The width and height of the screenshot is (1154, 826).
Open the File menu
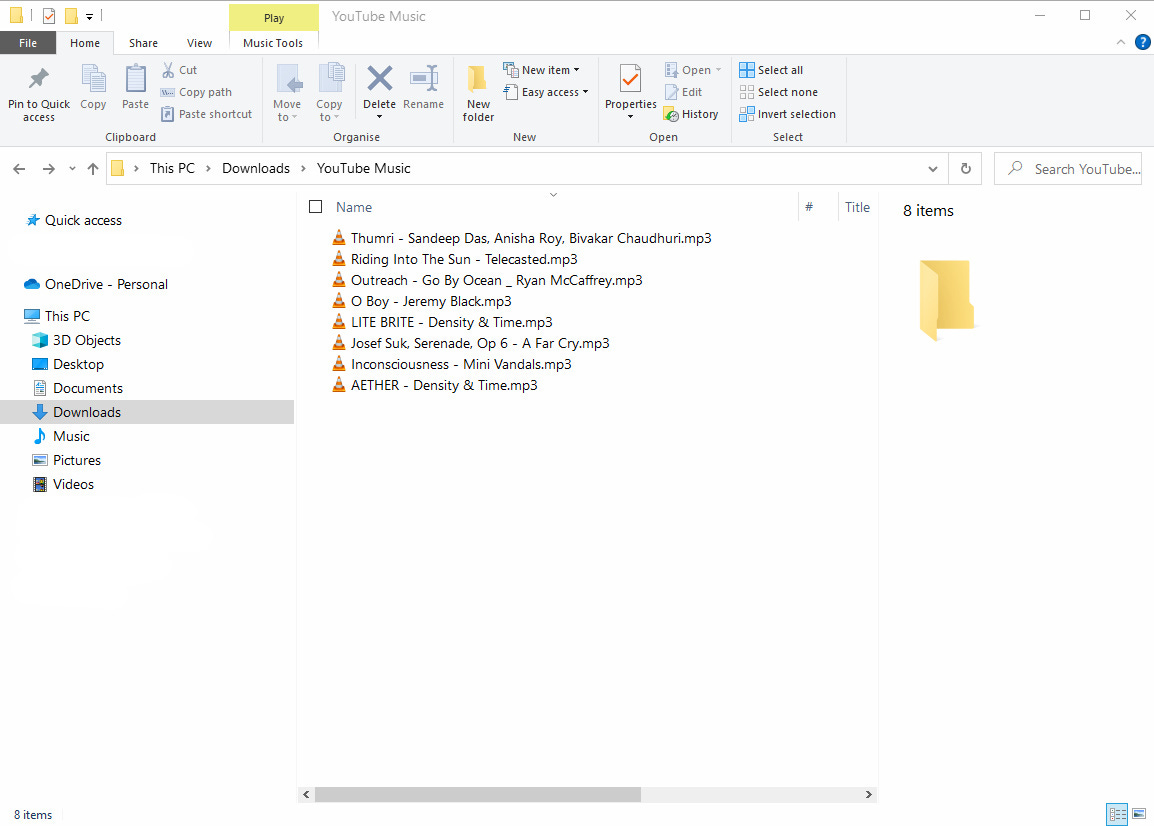click(x=28, y=43)
